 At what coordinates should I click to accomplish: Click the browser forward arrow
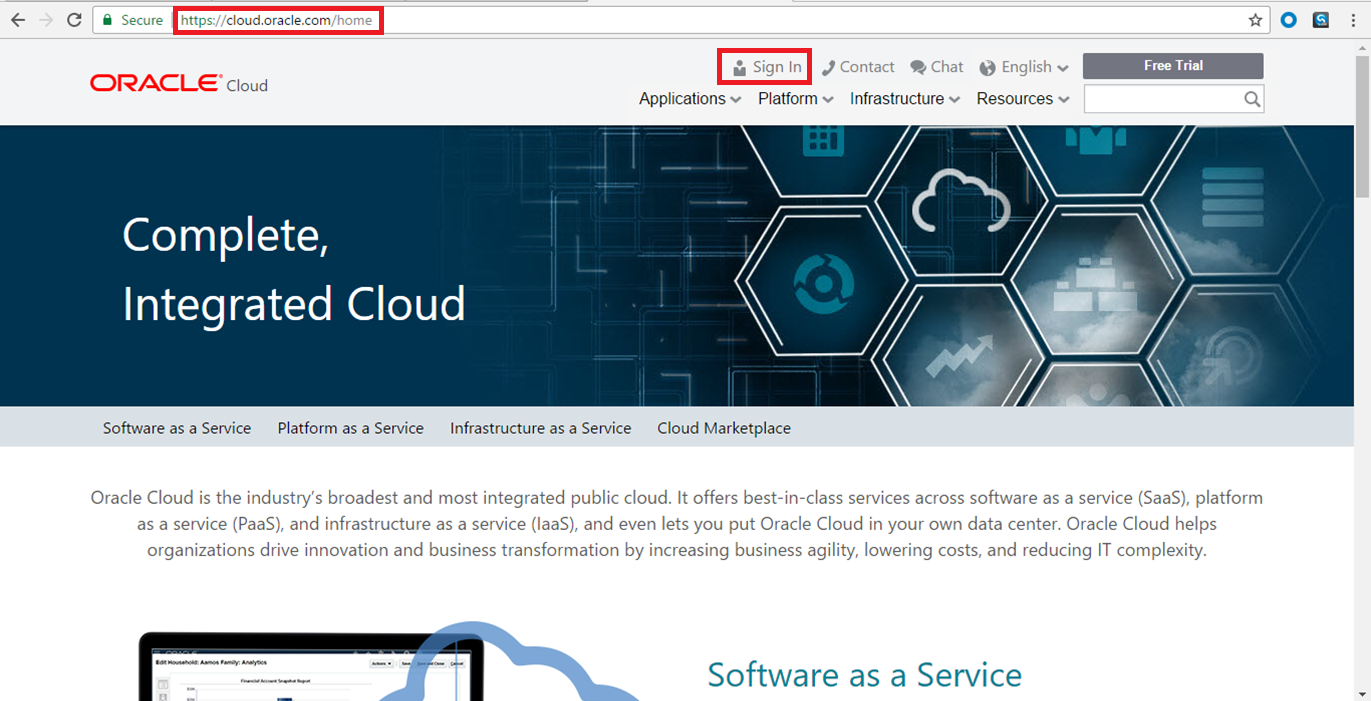click(x=46, y=20)
